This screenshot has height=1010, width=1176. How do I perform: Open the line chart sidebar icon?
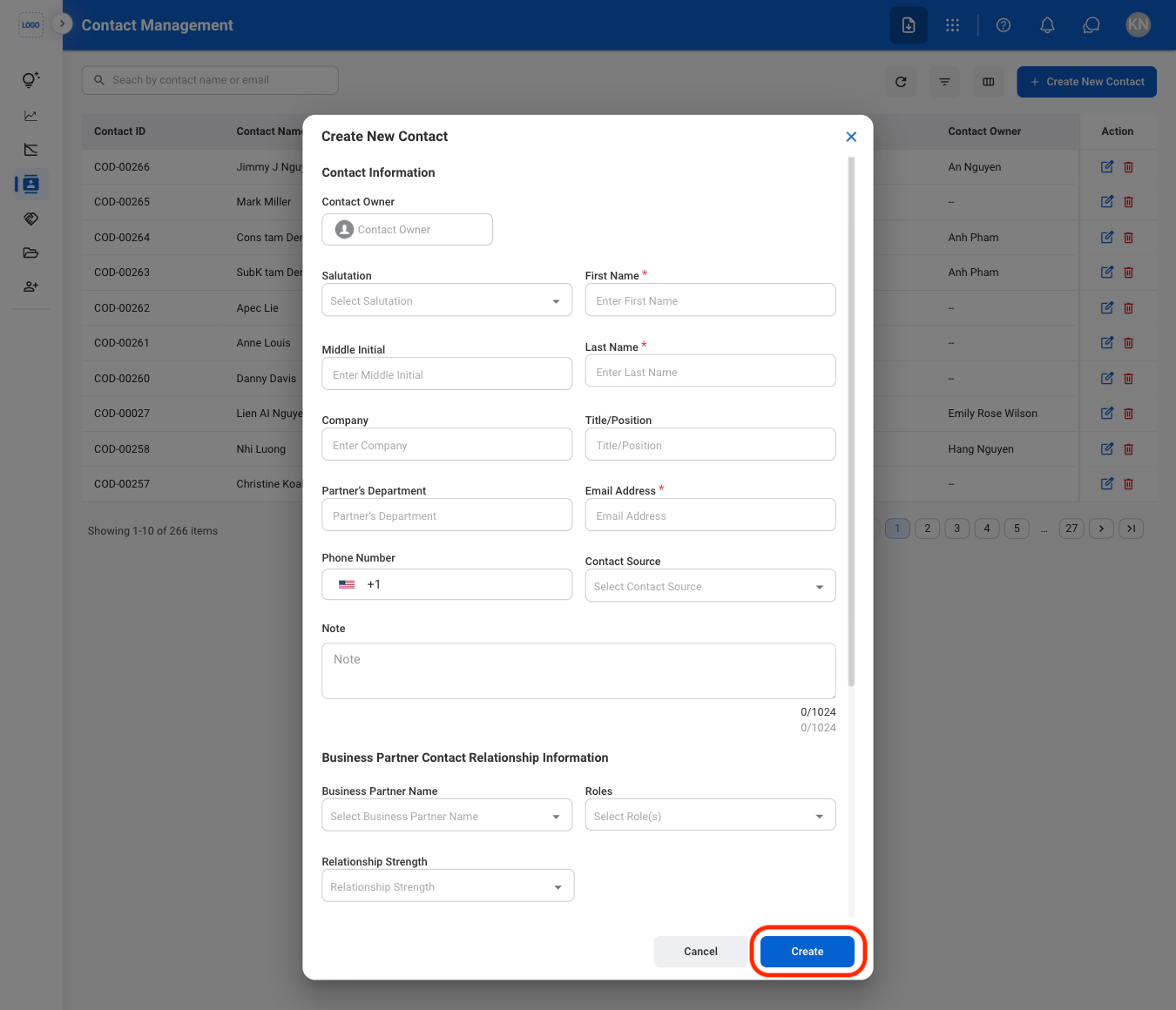click(30, 115)
